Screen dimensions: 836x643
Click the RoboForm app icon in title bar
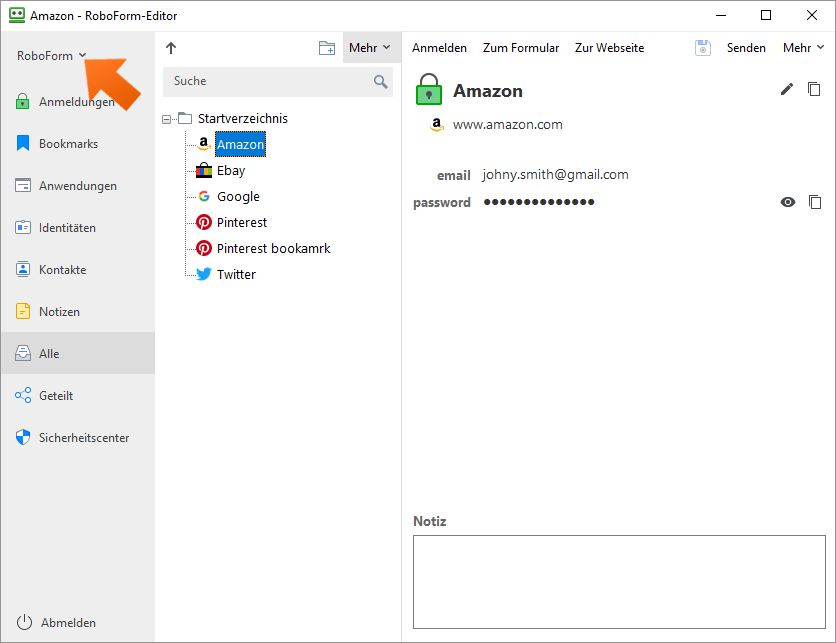[17, 15]
